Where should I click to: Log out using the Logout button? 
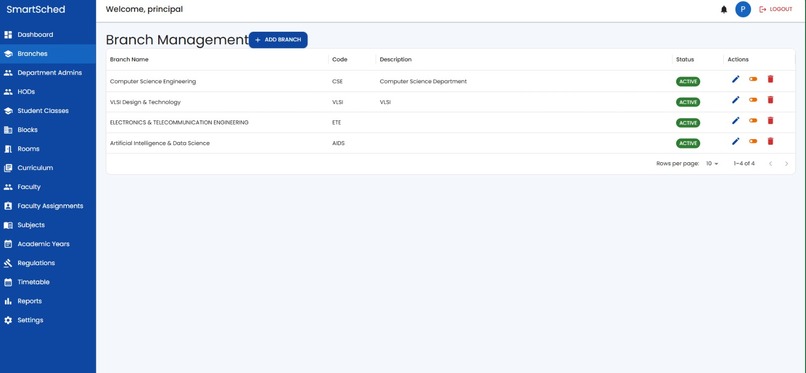coord(776,9)
